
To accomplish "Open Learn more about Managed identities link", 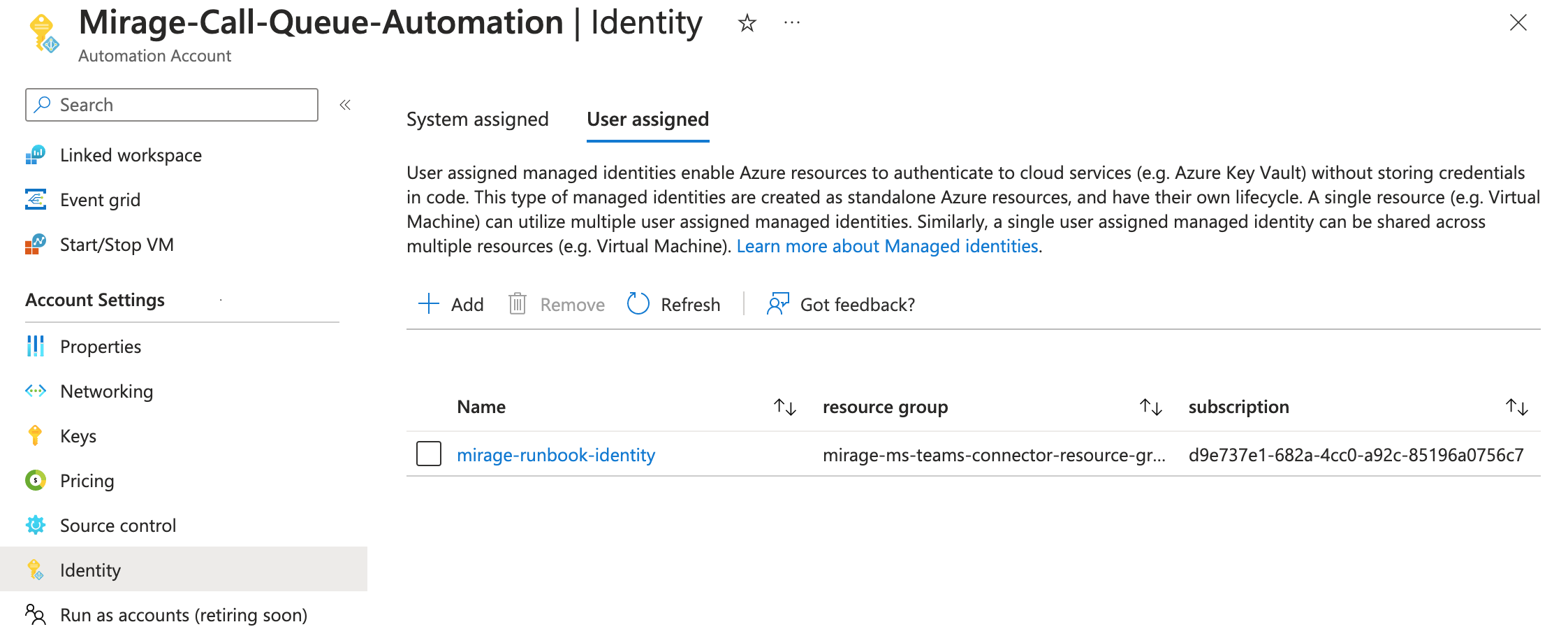I will point(888,246).
